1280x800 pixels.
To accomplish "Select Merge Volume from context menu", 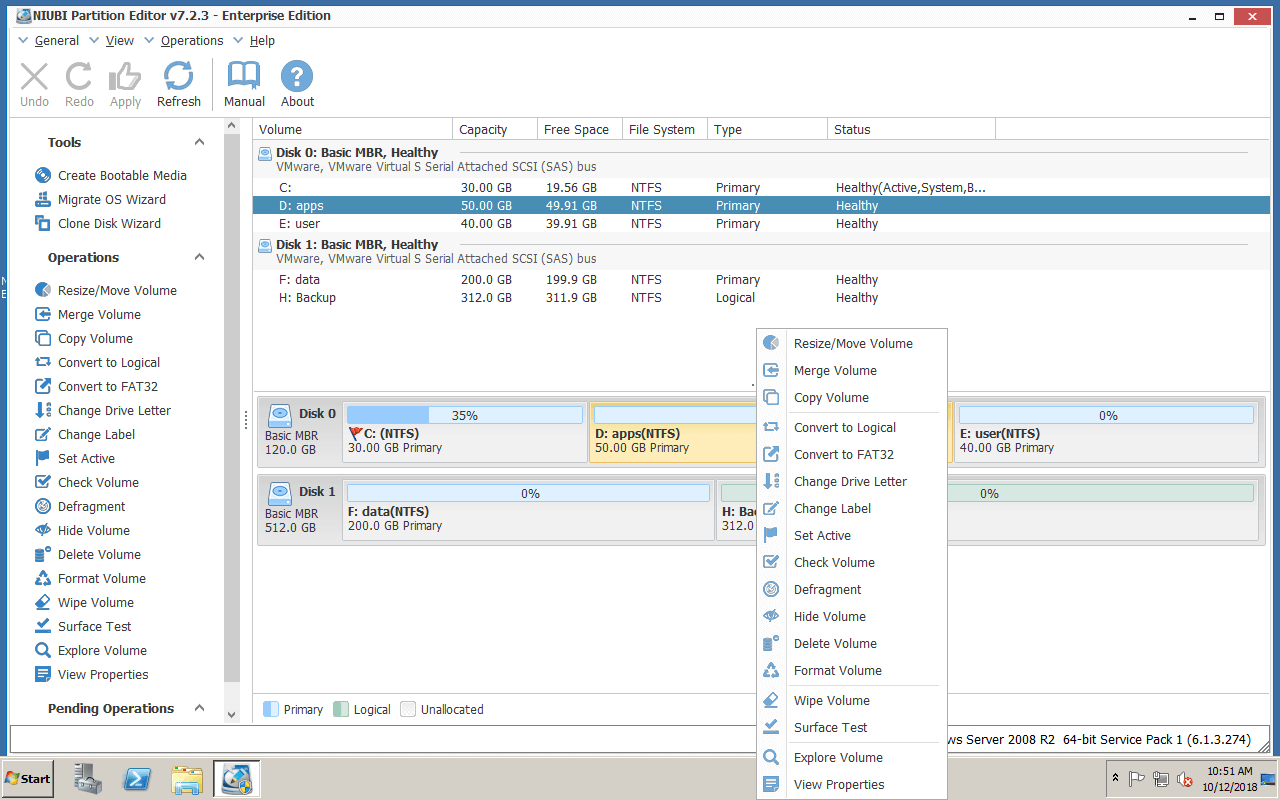I will pos(836,370).
